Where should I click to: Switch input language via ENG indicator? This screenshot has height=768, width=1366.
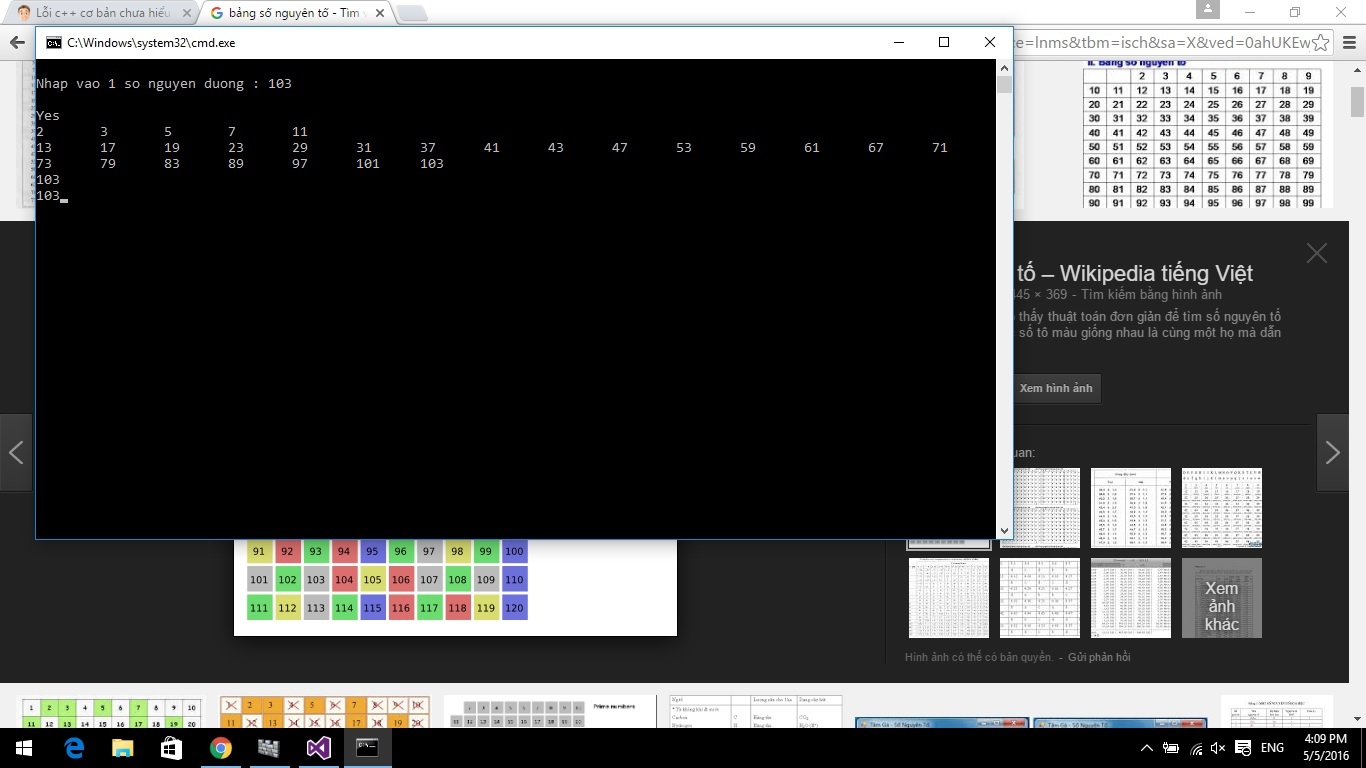[x=1271, y=748]
